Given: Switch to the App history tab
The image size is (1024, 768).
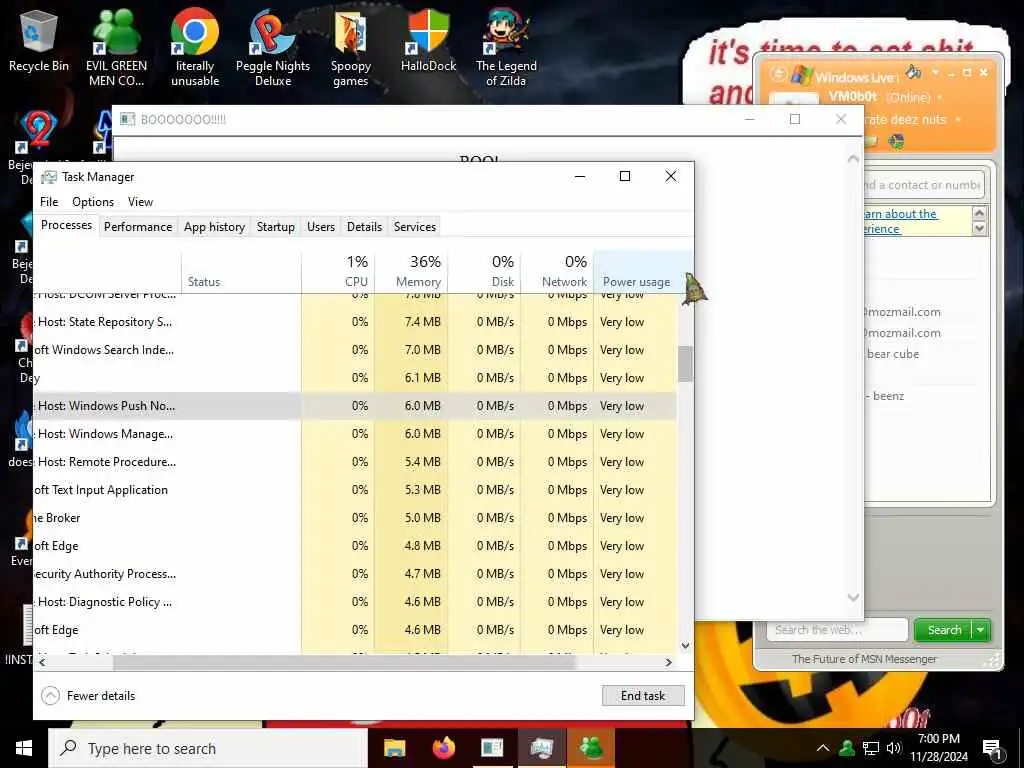Looking at the screenshot, I should tap(214, 227).
